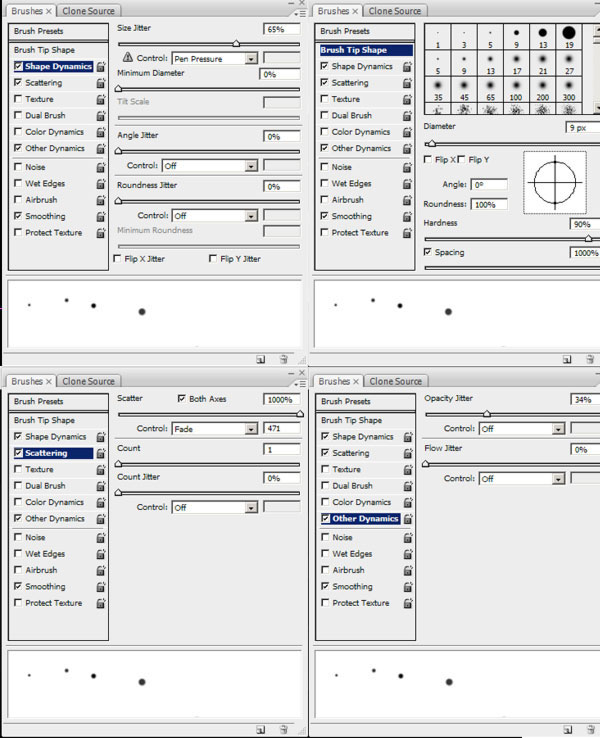600x738 pixels.
Task: Click the warning triangle beside Pen Pressure control
Action: coord(127,59)
